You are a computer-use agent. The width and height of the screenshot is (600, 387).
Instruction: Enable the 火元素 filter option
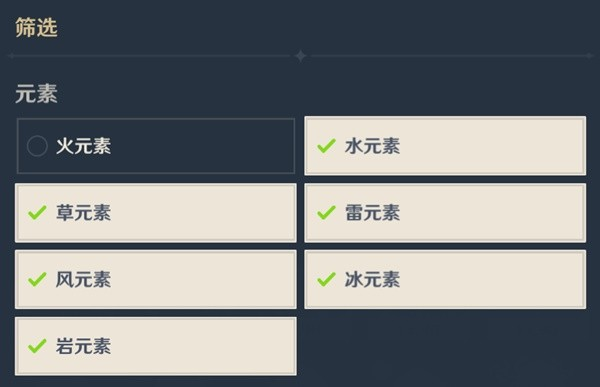[x=156, y=146]
